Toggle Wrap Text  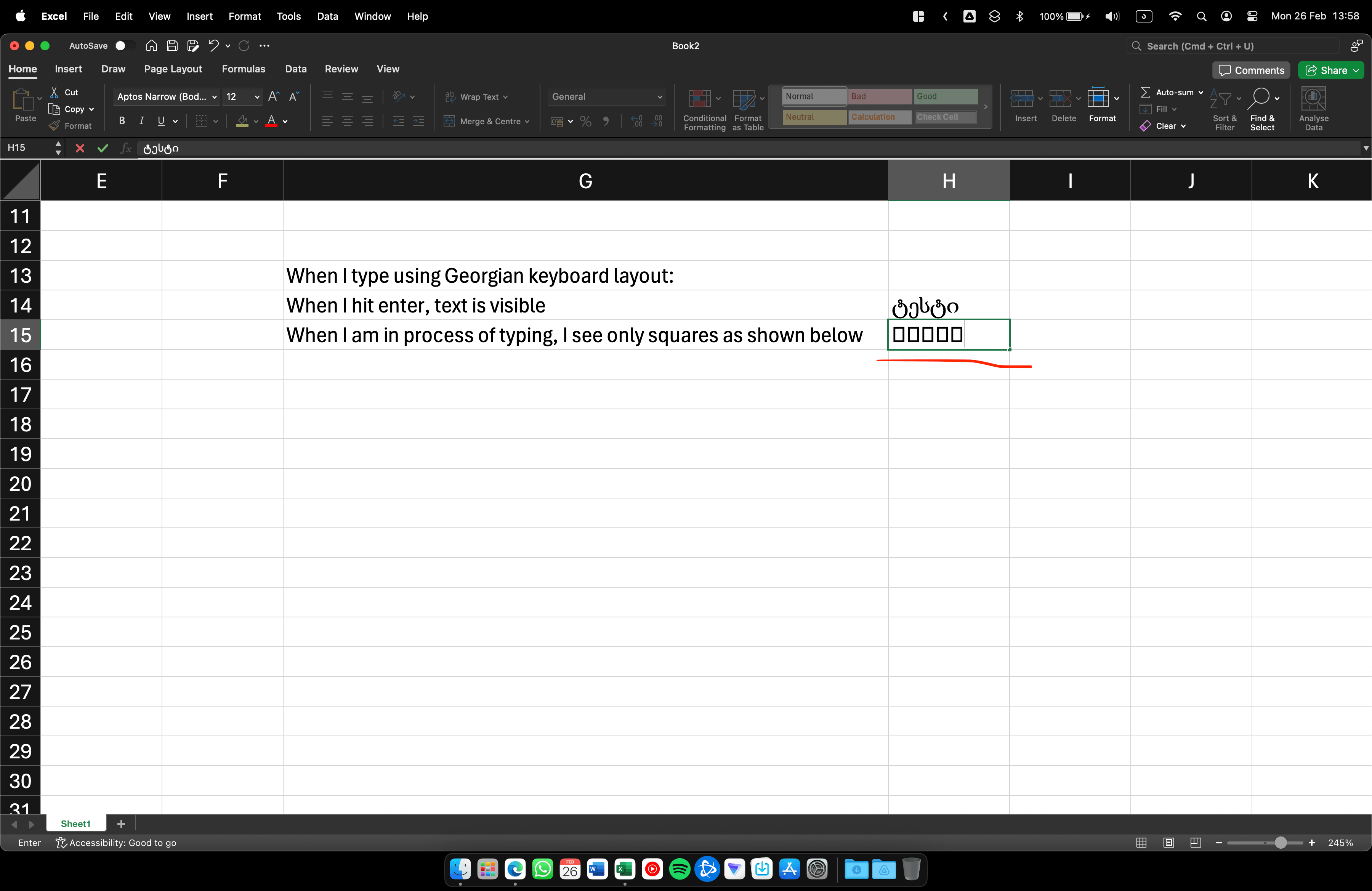point(476,97)
